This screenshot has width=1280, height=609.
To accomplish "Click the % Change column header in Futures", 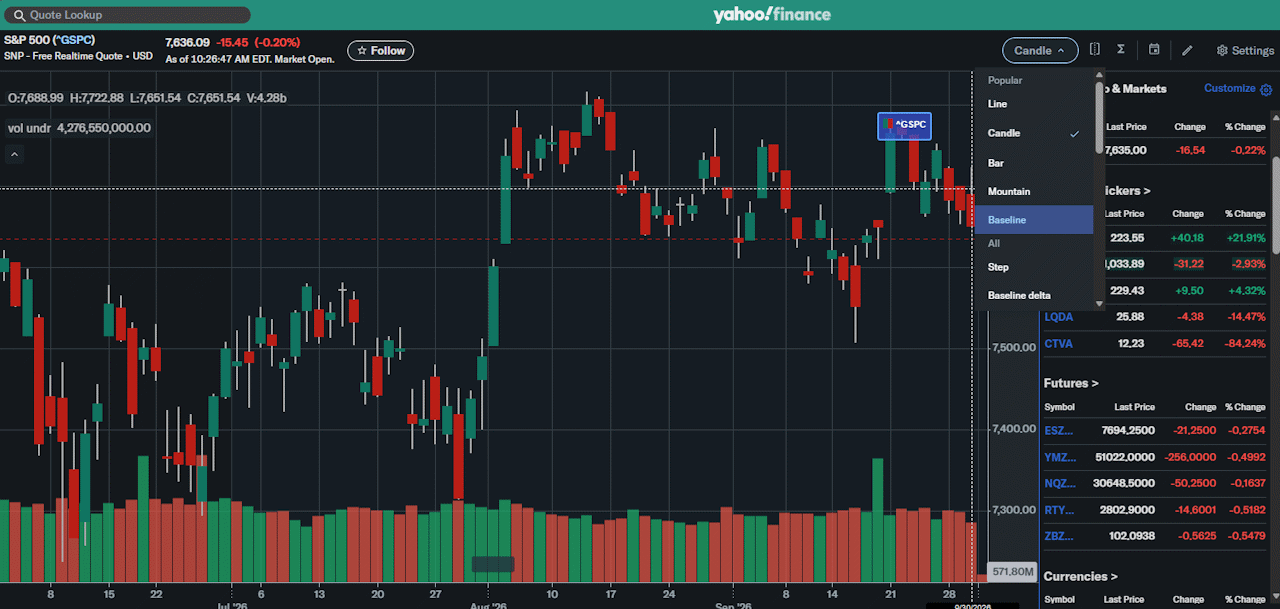I will (x=1245, y=407).
